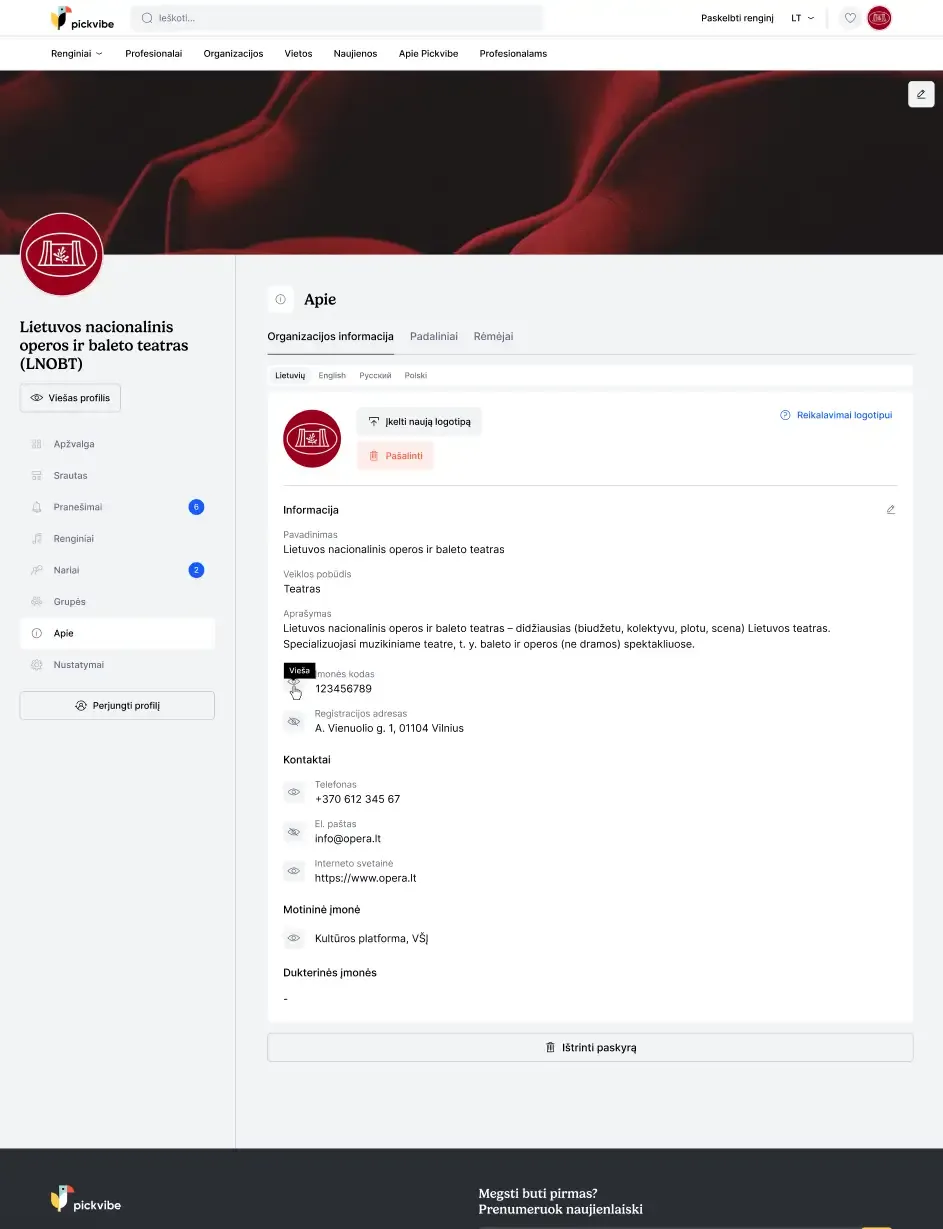Select the Lietuvių language tab
This screenshot has height=1229, width=943.
(x=290, y=376)
